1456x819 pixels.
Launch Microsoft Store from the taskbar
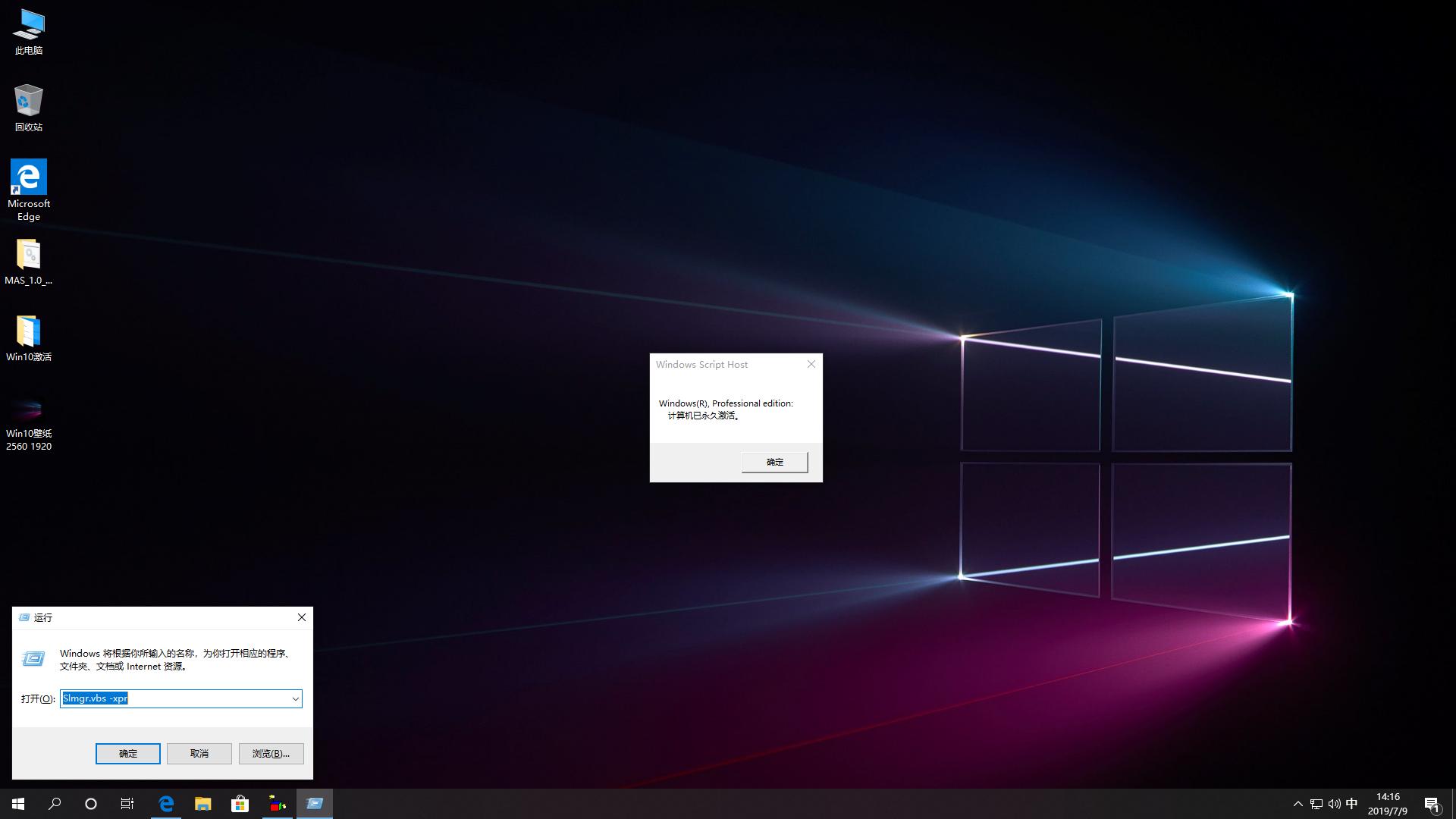[240, 803]
